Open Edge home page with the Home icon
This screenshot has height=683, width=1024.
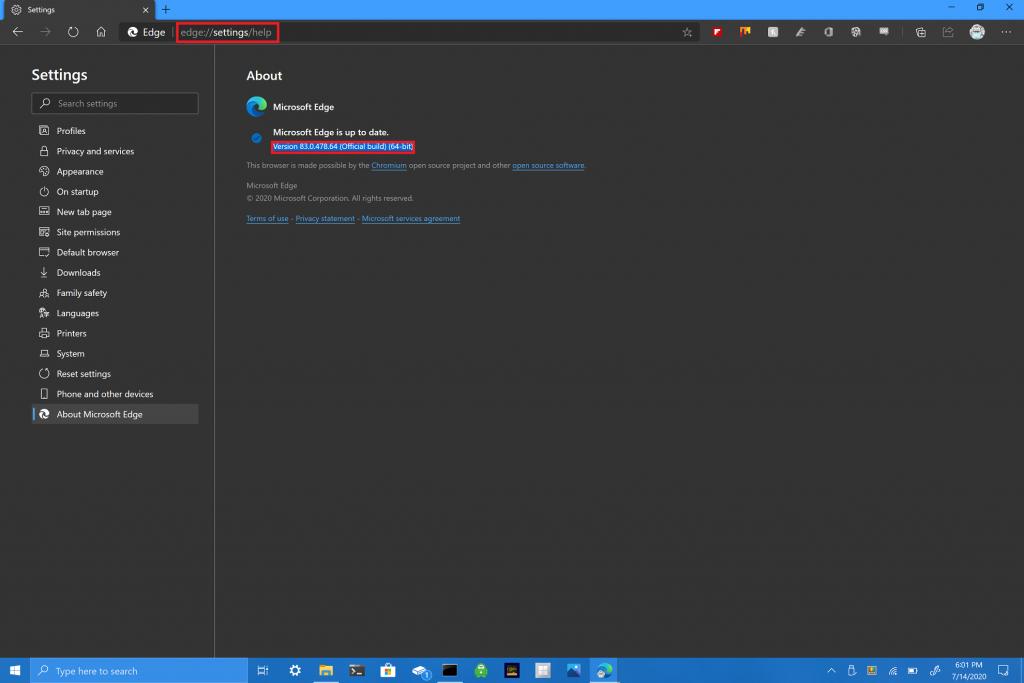point(100,31)
